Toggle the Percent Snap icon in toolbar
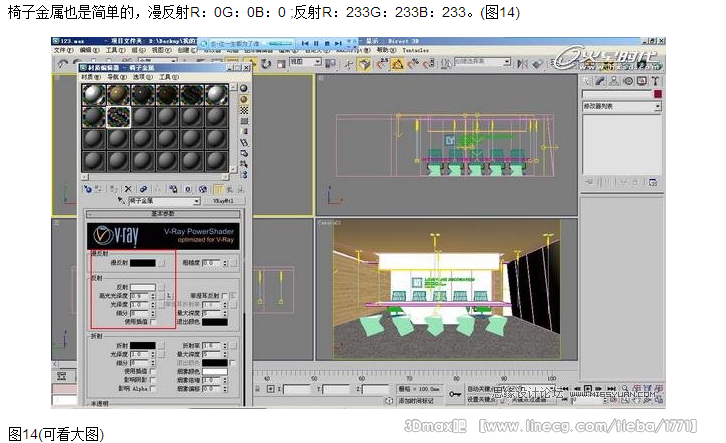726x443 pixels. pyautogui.click(x=413, y=63)
